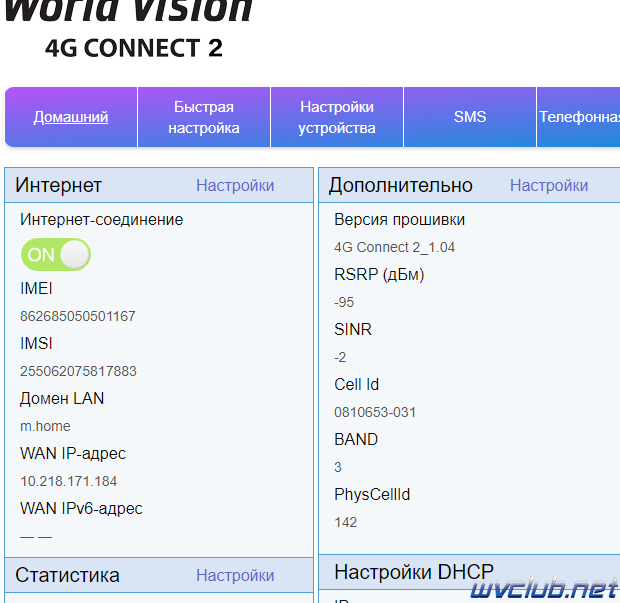This screenshot has width=620, height=603.
Task: Open the Домашний tab
Action: coord(71,117)
